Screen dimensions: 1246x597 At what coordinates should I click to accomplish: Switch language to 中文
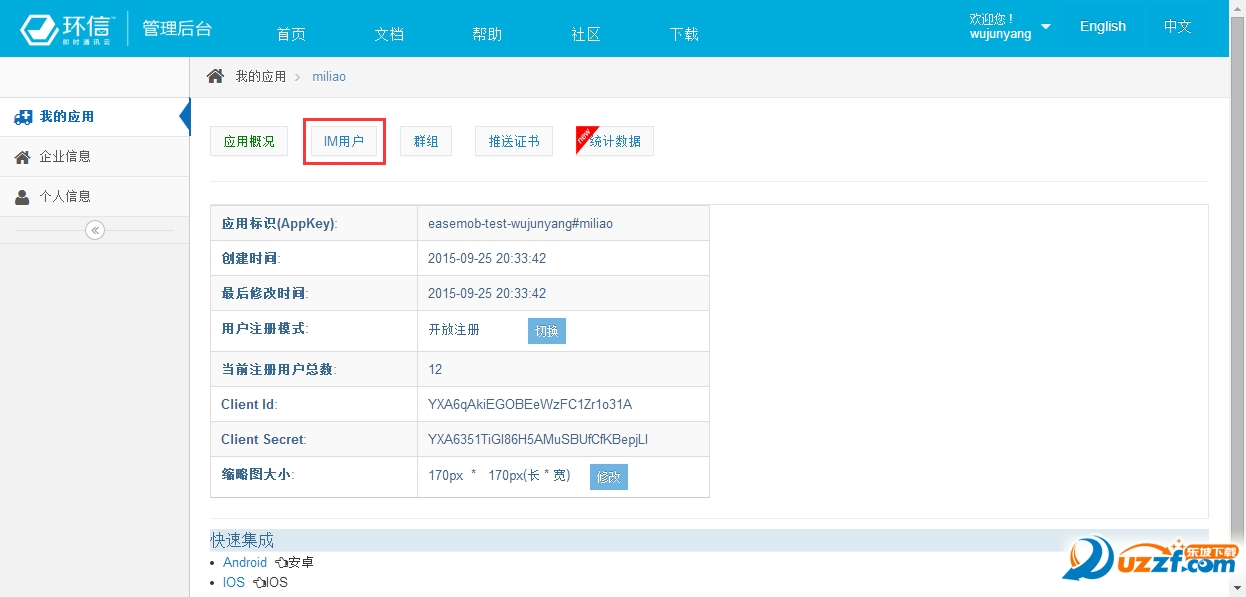1177,27
